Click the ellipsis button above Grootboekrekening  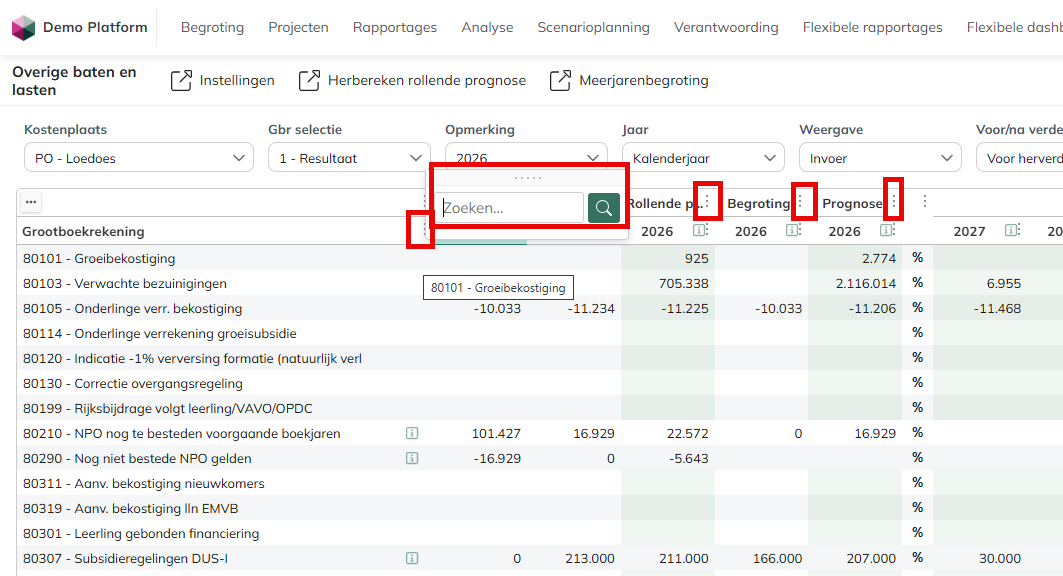[31, 202]
